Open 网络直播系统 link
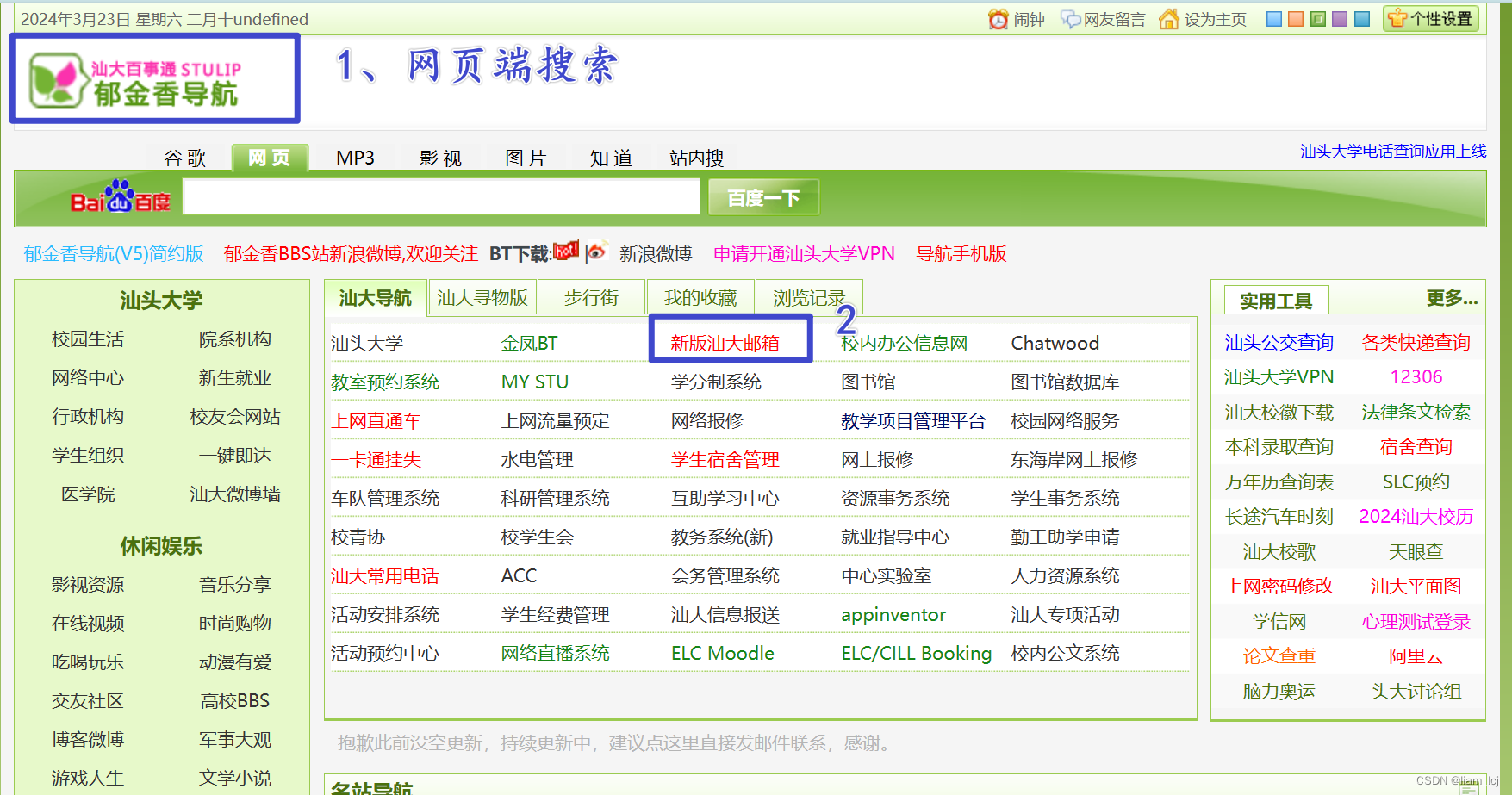 [x=555, y=653]
